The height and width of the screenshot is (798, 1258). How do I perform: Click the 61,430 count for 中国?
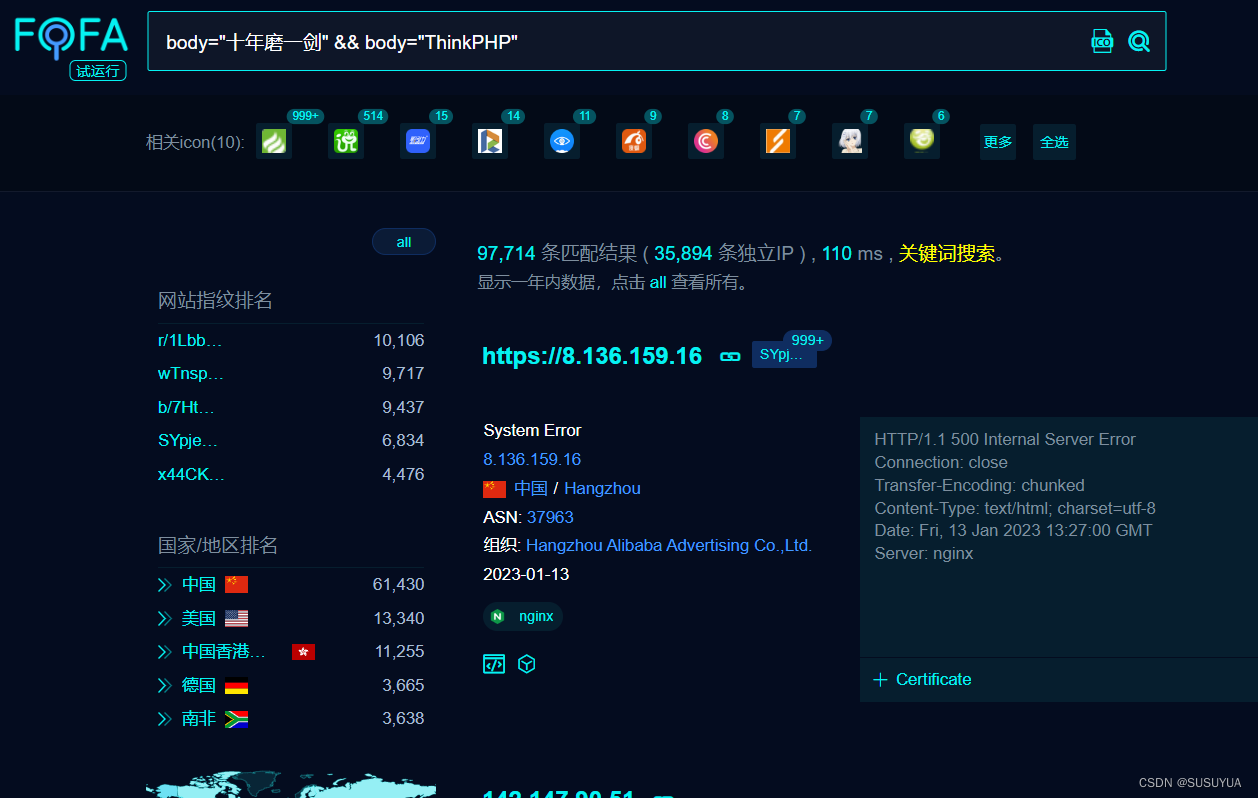coord(398,584)
